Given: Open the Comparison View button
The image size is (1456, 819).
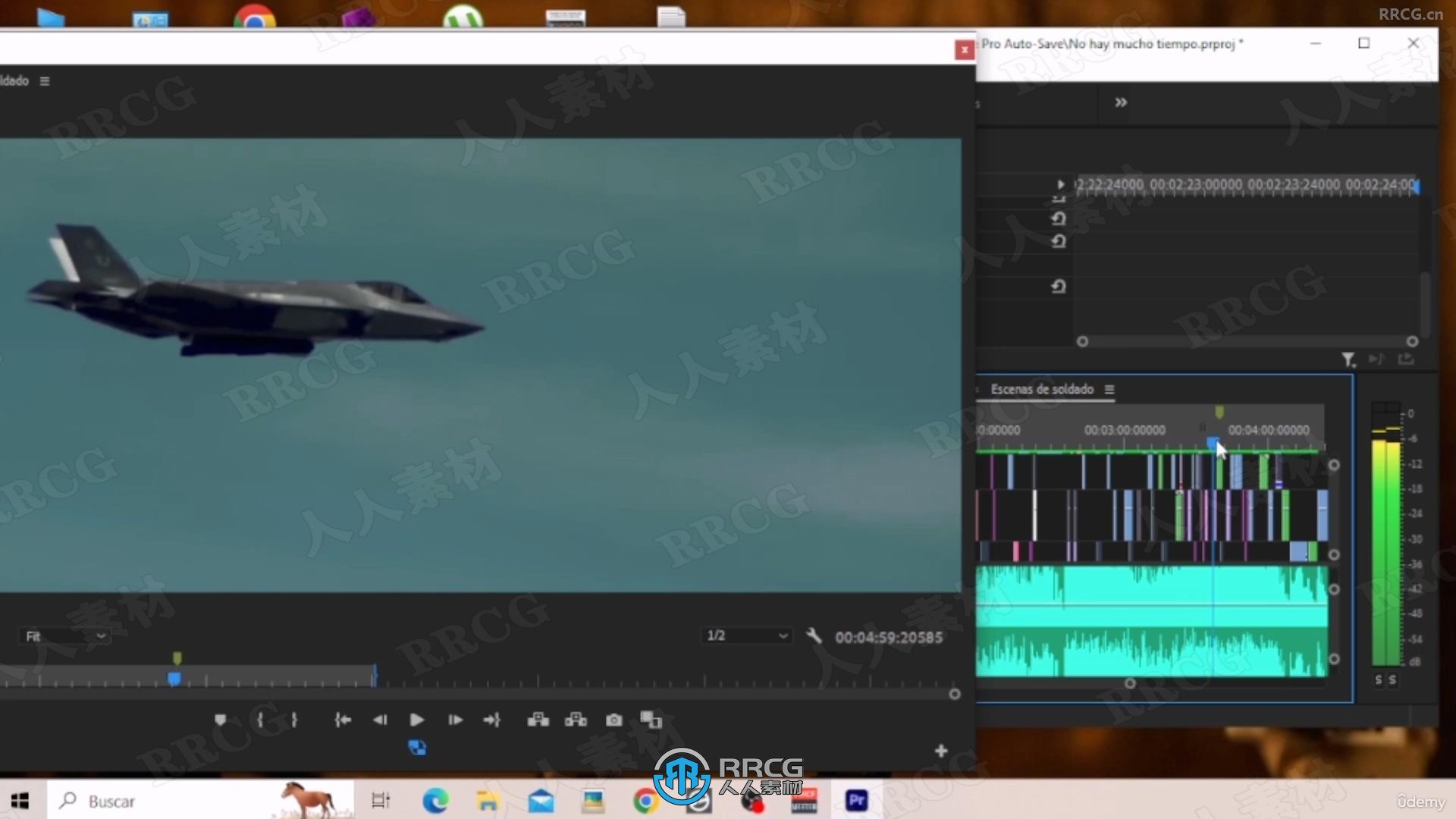Looking at the screenshot, I should point(651,720).
